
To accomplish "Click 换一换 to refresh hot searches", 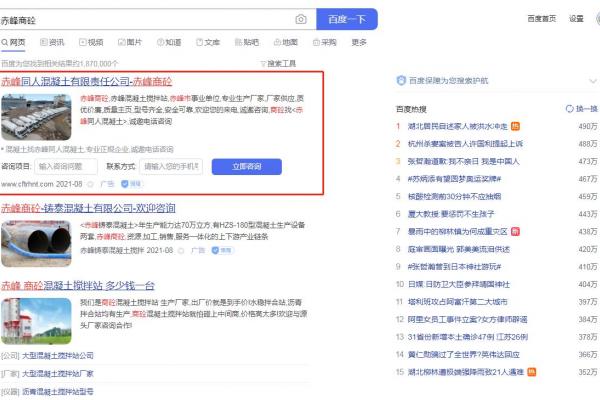I will click(x=582, y=109).
